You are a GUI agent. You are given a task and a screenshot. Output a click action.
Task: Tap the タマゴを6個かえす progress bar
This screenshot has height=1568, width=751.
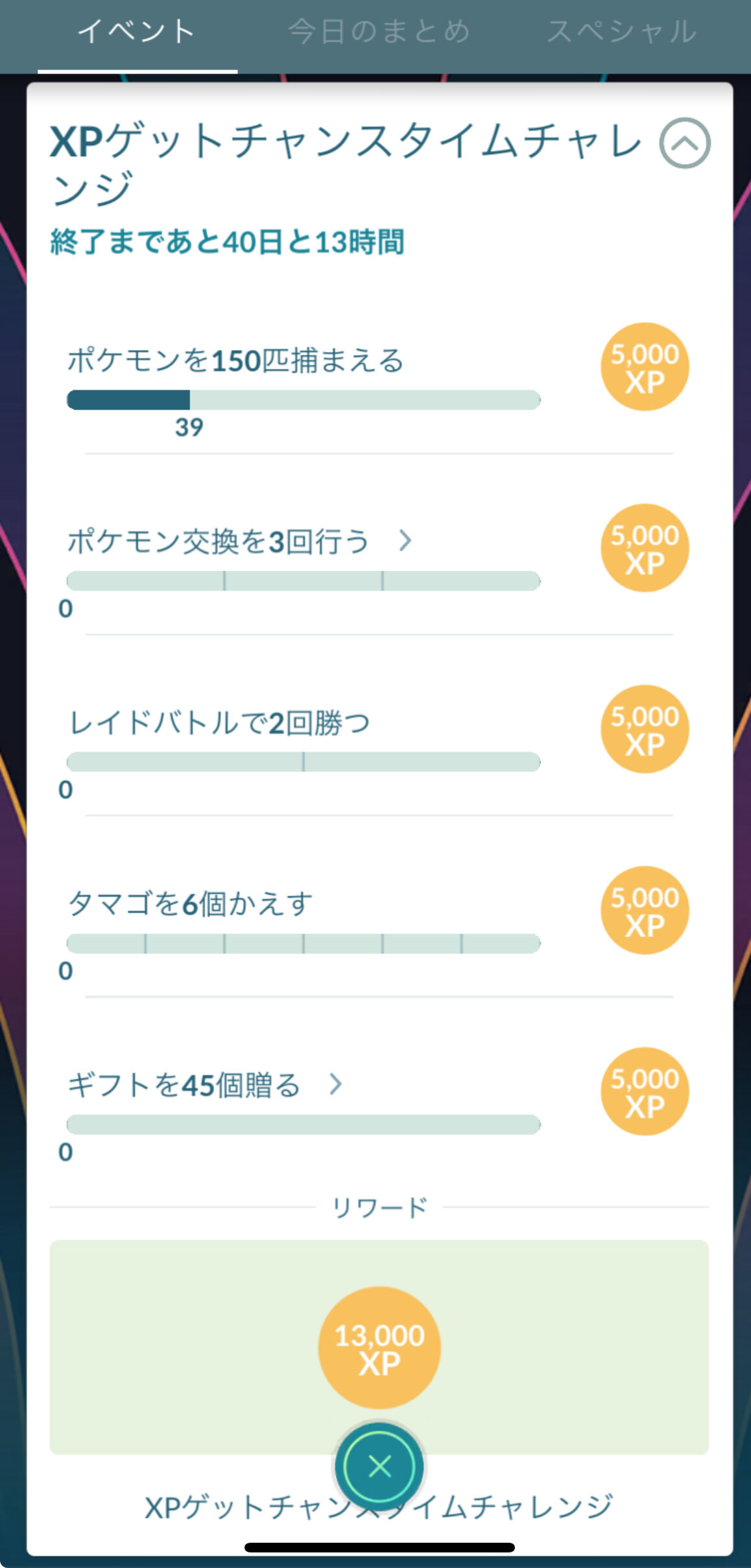tap(304, 944)
